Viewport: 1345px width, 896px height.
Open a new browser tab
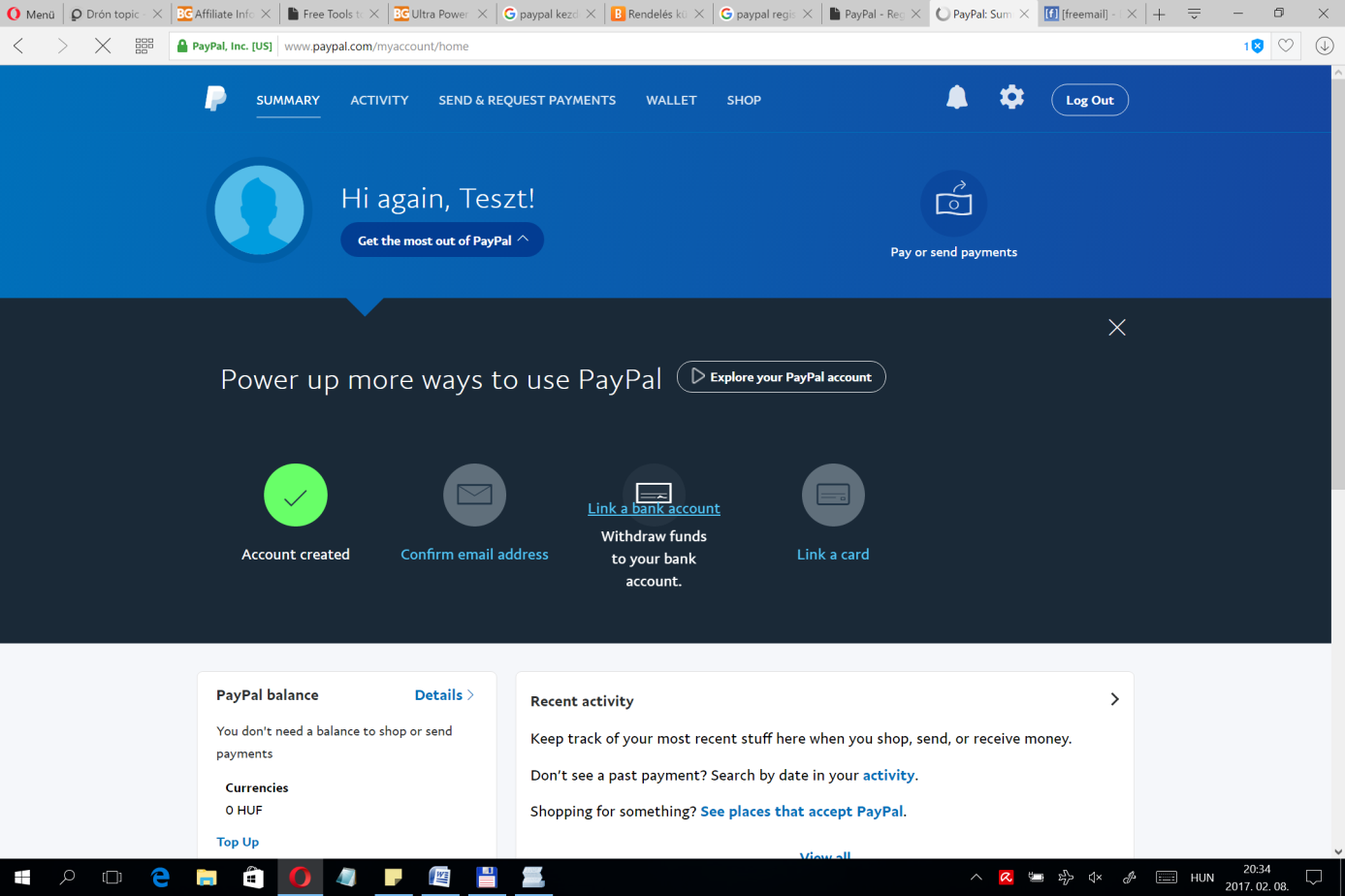[x=1159, y=14]
